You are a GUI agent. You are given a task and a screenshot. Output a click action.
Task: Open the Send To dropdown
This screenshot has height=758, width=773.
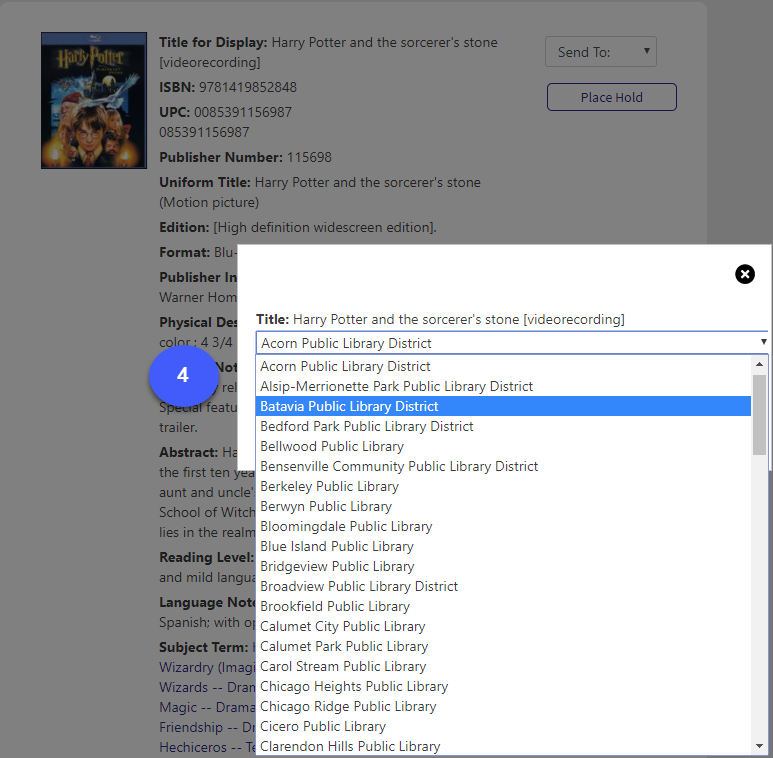point(600,52)
